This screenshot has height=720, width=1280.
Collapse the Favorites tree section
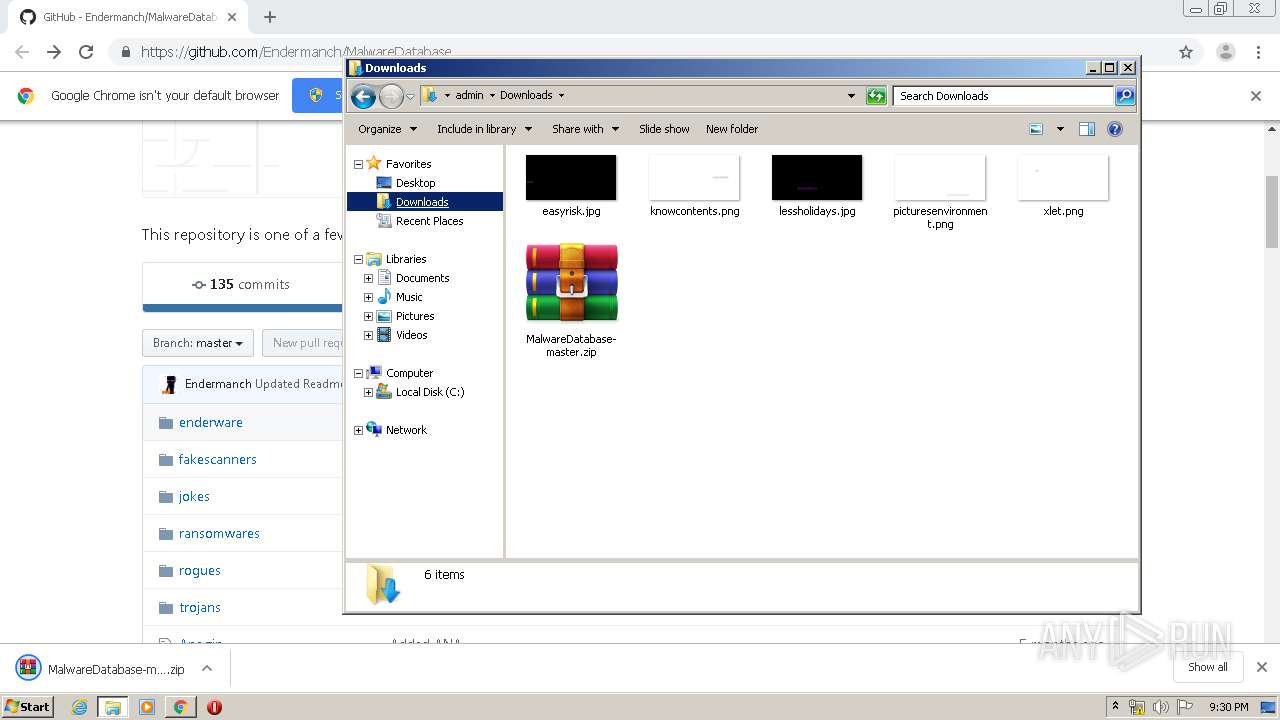pyautogui.click(x=358, y=164)
